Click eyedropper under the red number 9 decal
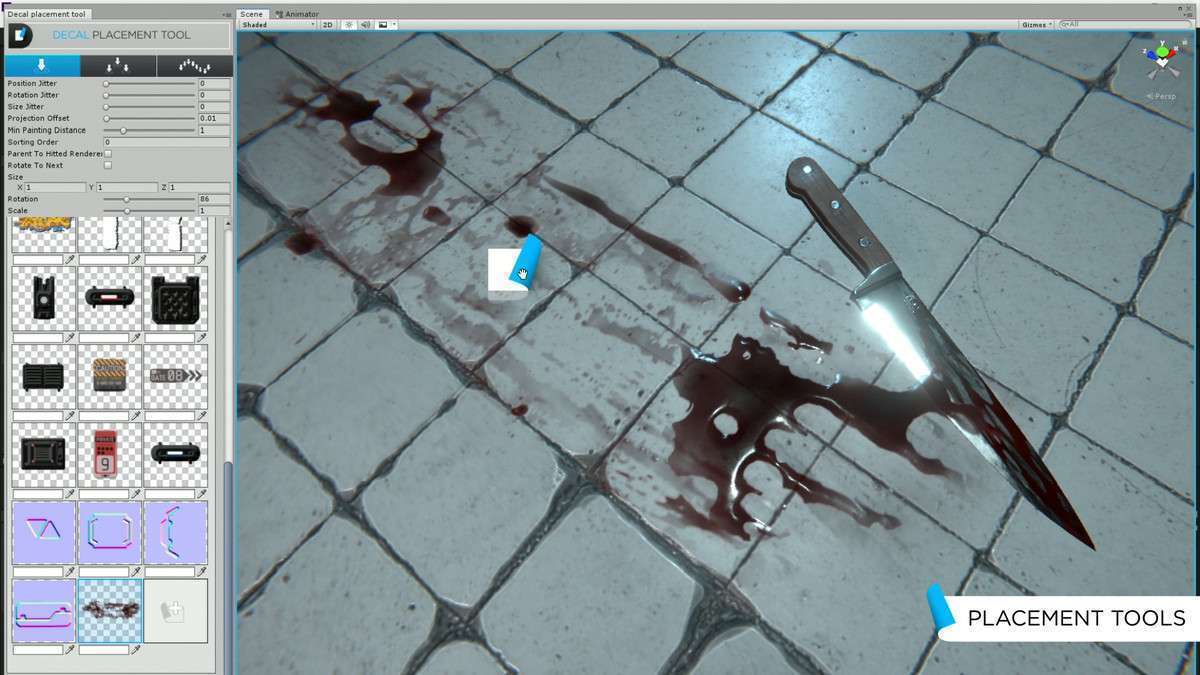This screenshot has width=1200, height=675. pos(136,494)
